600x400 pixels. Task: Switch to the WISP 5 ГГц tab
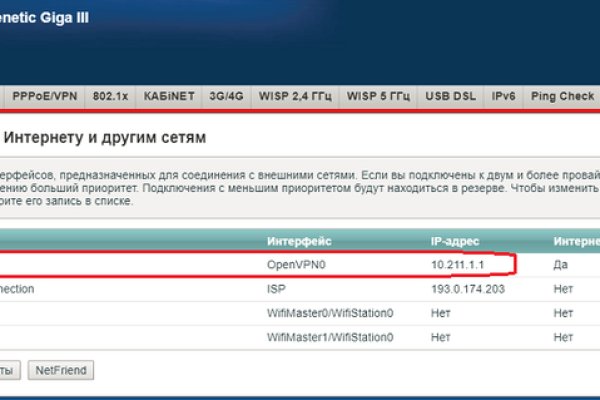click(x=379, y=97)
